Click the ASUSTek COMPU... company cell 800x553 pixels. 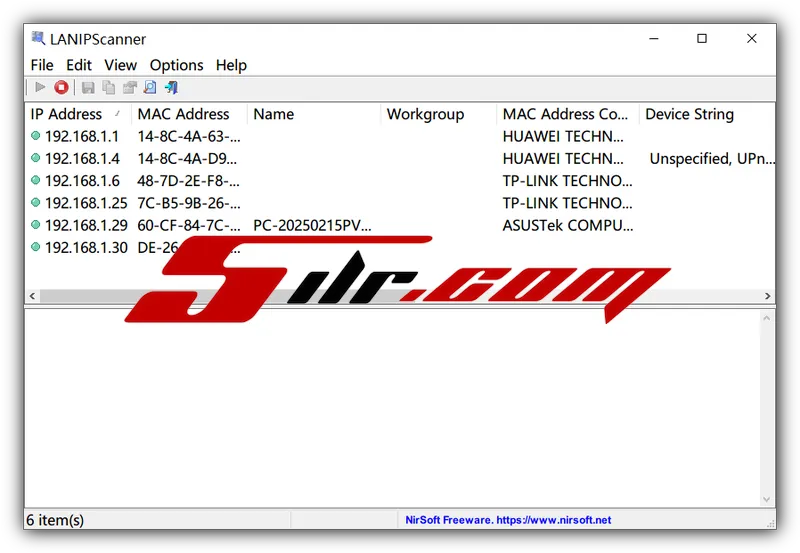(x=568, y=225)
